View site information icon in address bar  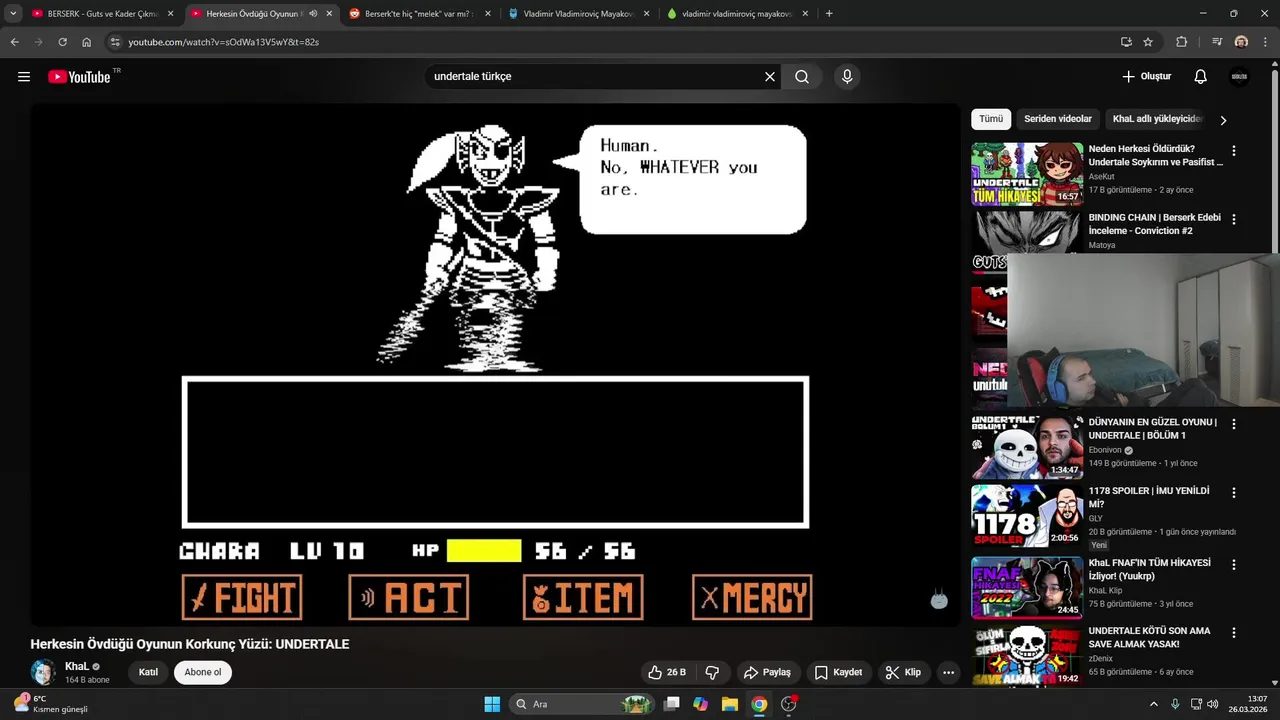(x=115, y=42)
